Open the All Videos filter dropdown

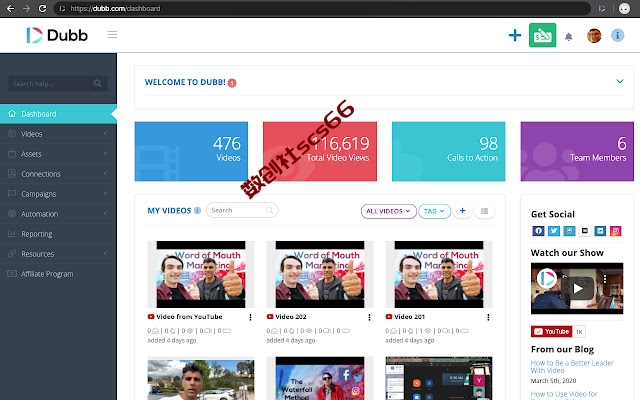click(x=388, y=211)
